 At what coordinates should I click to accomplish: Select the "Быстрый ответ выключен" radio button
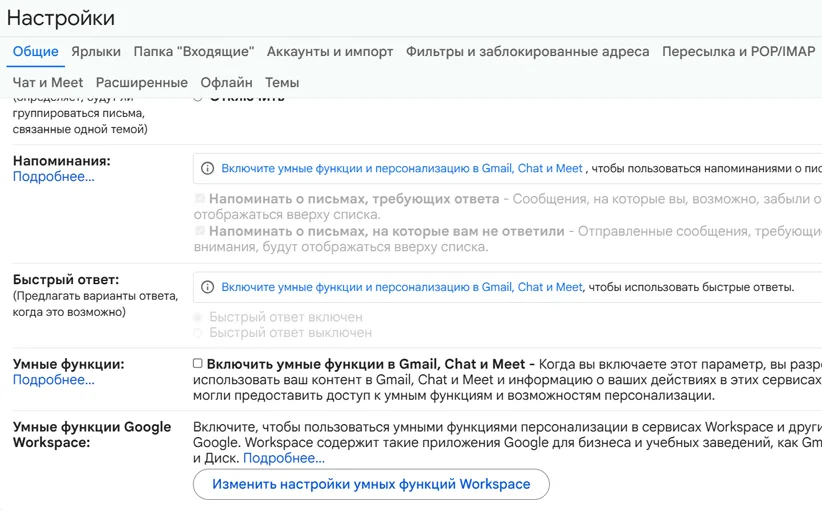[x=198, y=333]
